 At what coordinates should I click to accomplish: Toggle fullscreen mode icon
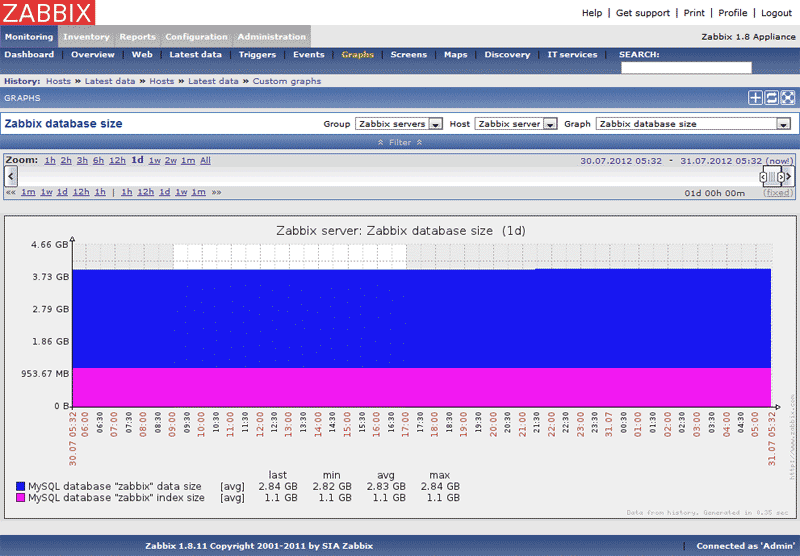(788, 98)
